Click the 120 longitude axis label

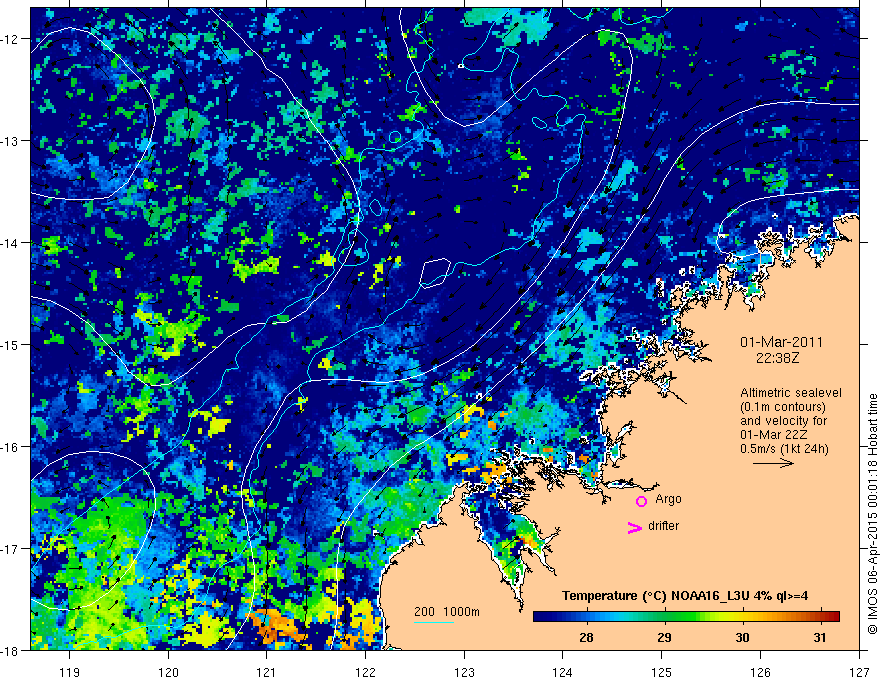click(x=168, y=672)
